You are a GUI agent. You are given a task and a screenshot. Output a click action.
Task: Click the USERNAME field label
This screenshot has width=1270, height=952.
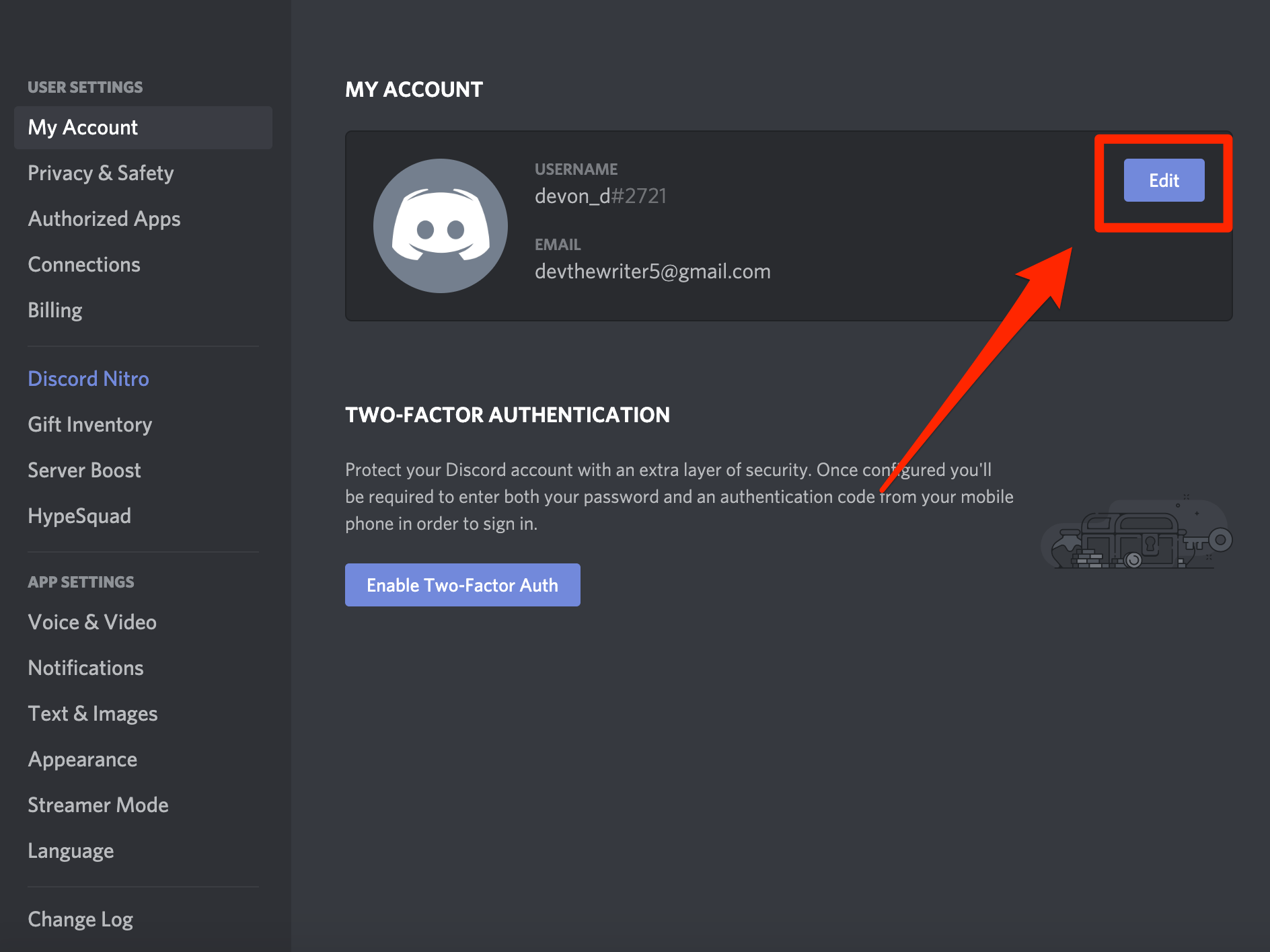(x=576, y=169)
